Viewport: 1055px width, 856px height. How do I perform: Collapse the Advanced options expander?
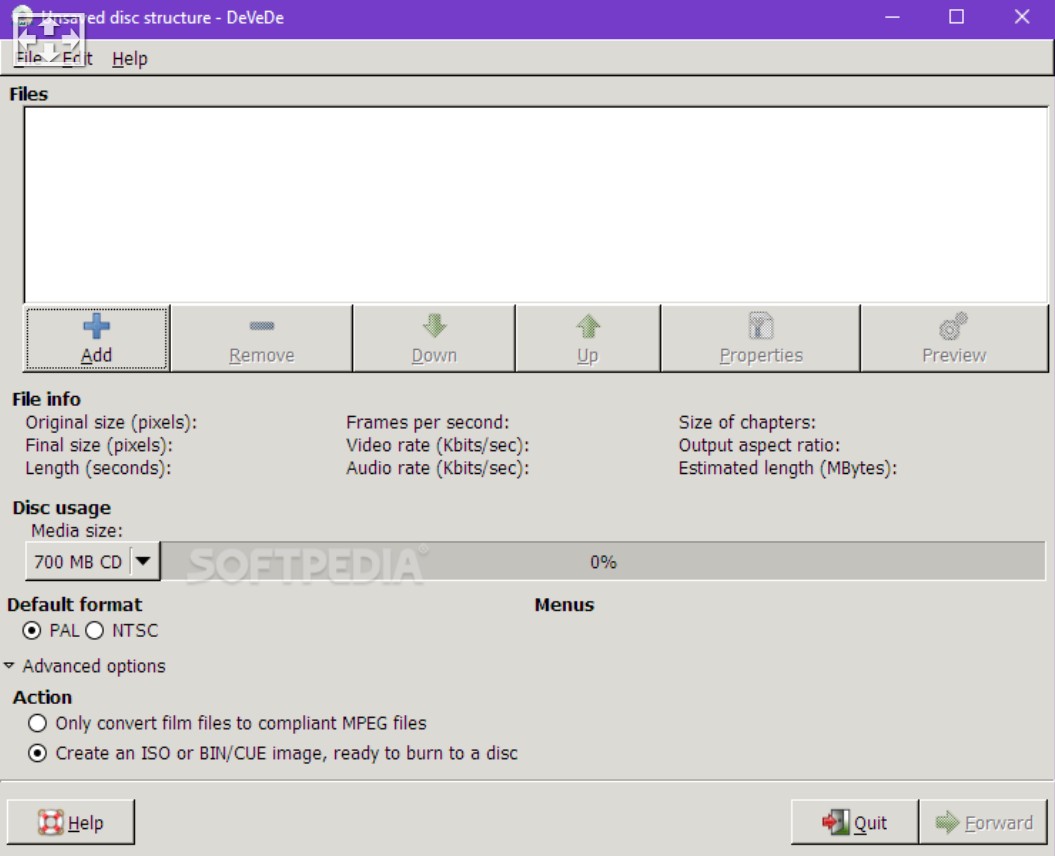[x=9, y=666]
